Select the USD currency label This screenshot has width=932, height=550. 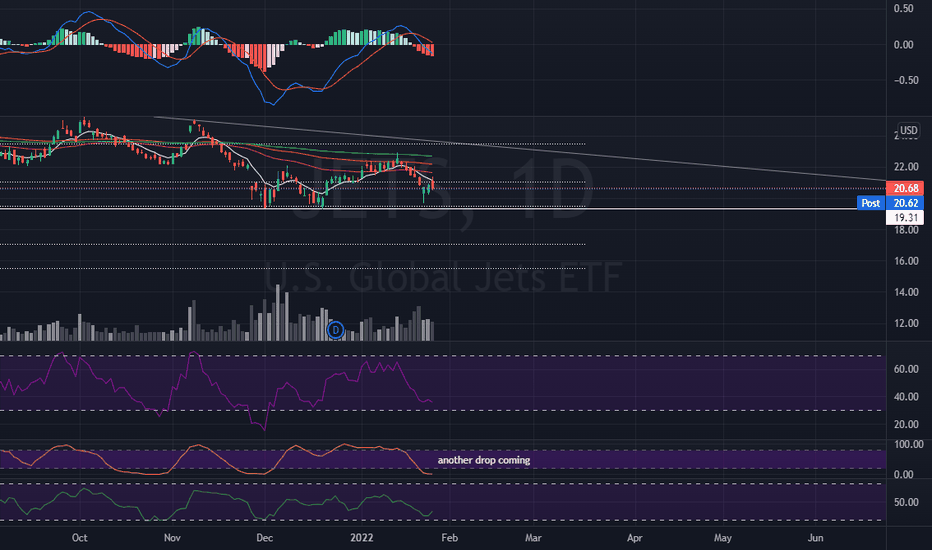[x=908, y=130]
